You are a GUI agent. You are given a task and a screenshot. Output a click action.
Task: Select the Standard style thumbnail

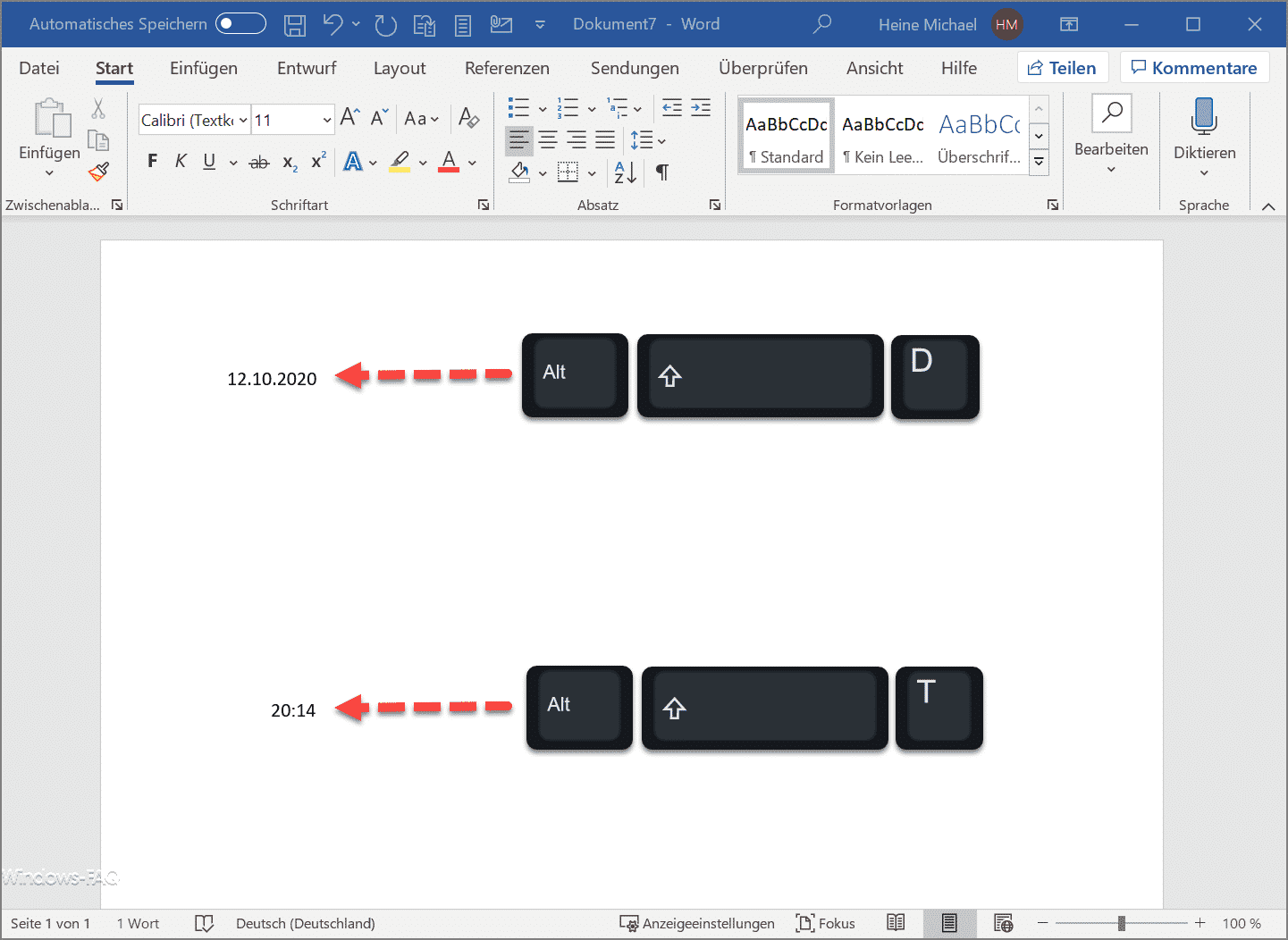coord(787,137)
